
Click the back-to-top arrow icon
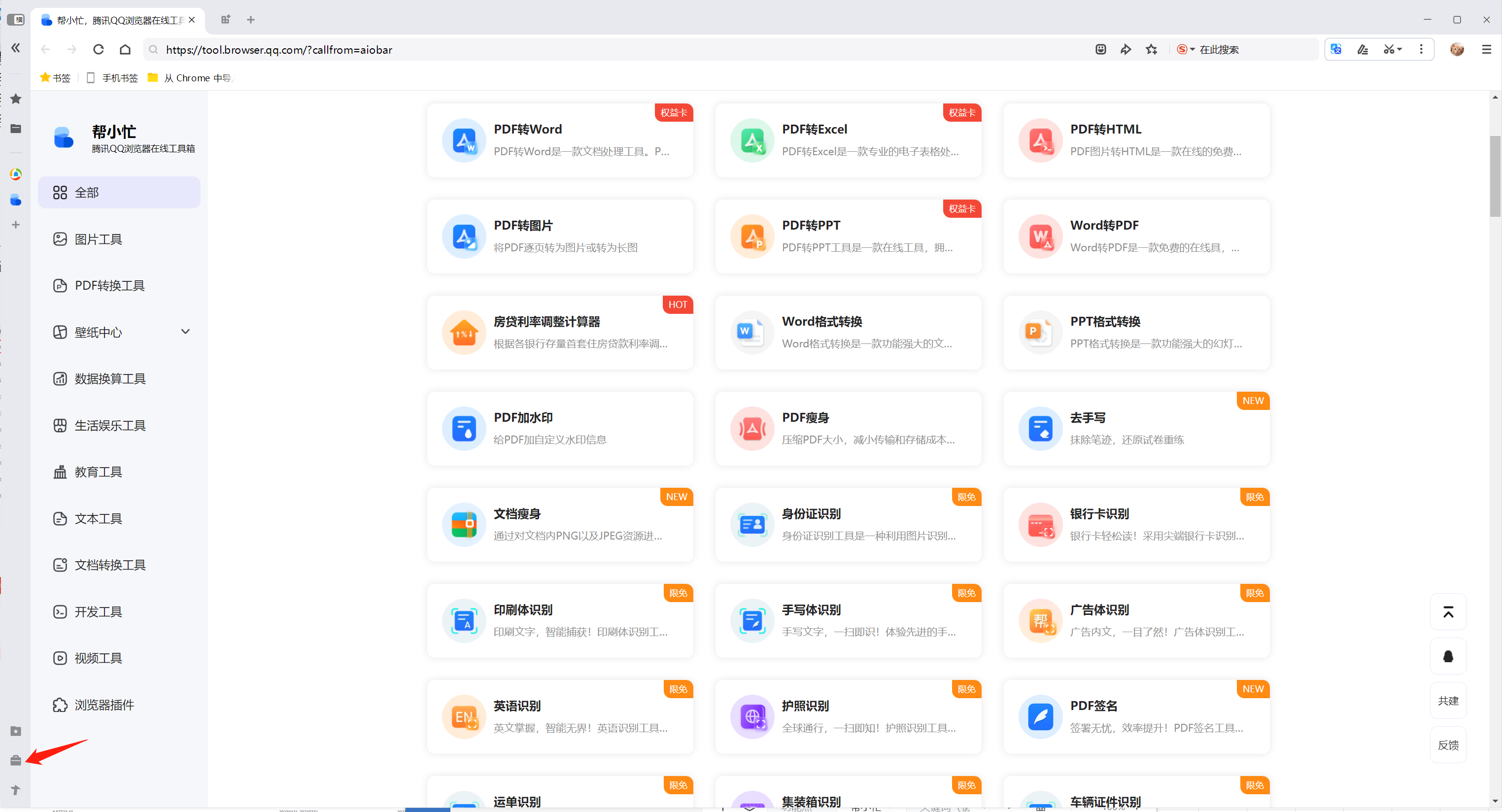coord(1449,611)
